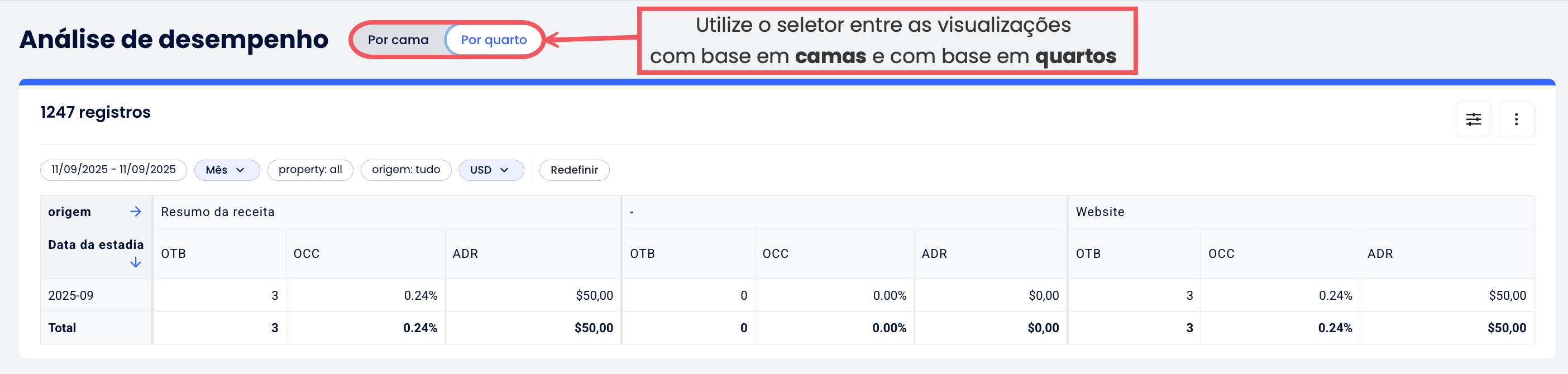The height and width of the screenshot is (374, 1568).
Task: Open the filter settings sliders icon
Action: tap(1473, 119)
